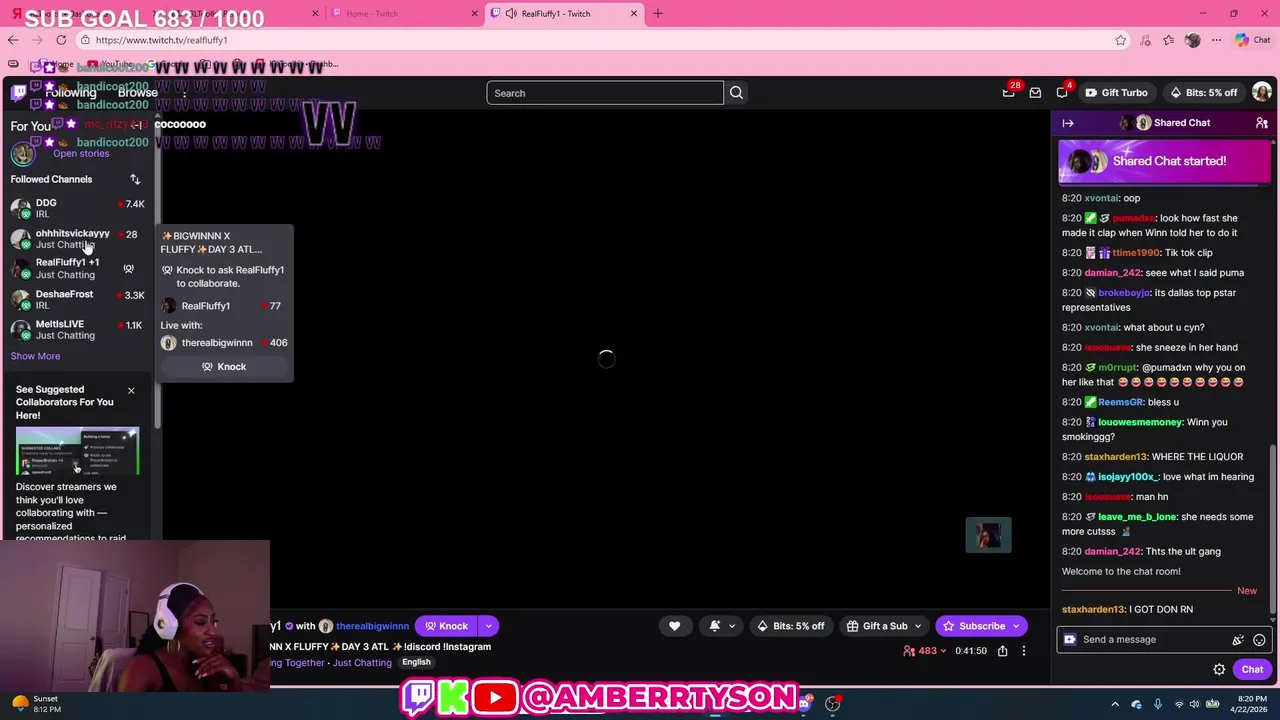Click the browser address bar URL
The width and height of the screenshot is (1280, 720).
click(x=161, y=40)
